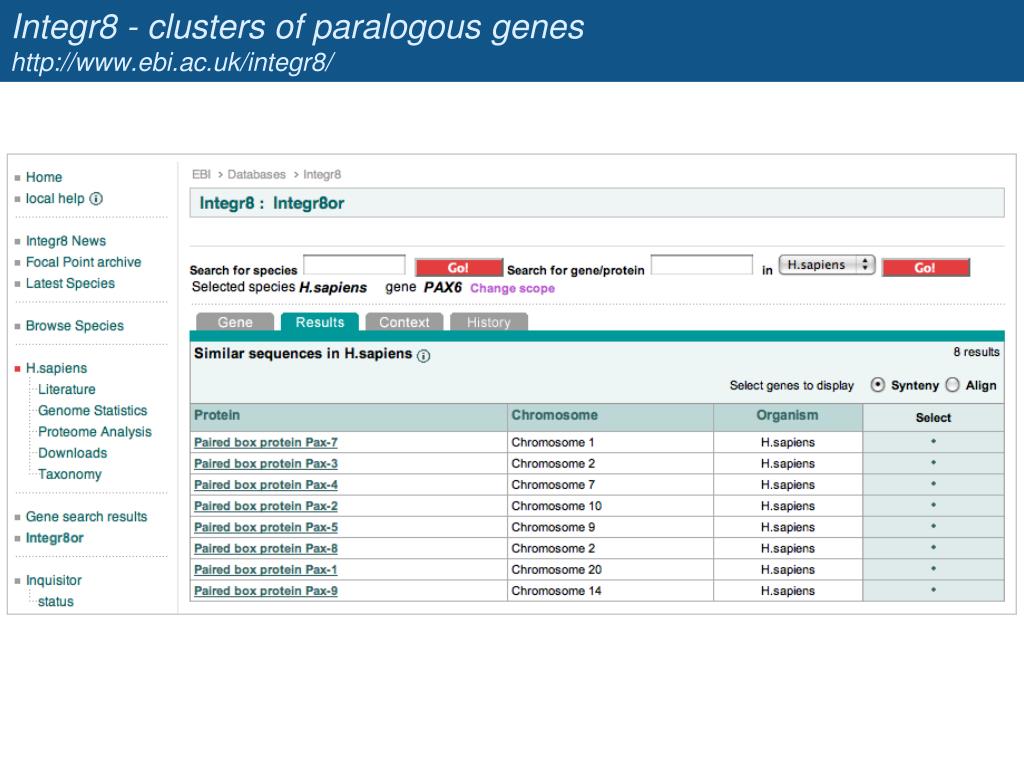1024x768 pixels.
Task: Open Paired box protein Pax-4 link
Action: click(x=266, y=485)
